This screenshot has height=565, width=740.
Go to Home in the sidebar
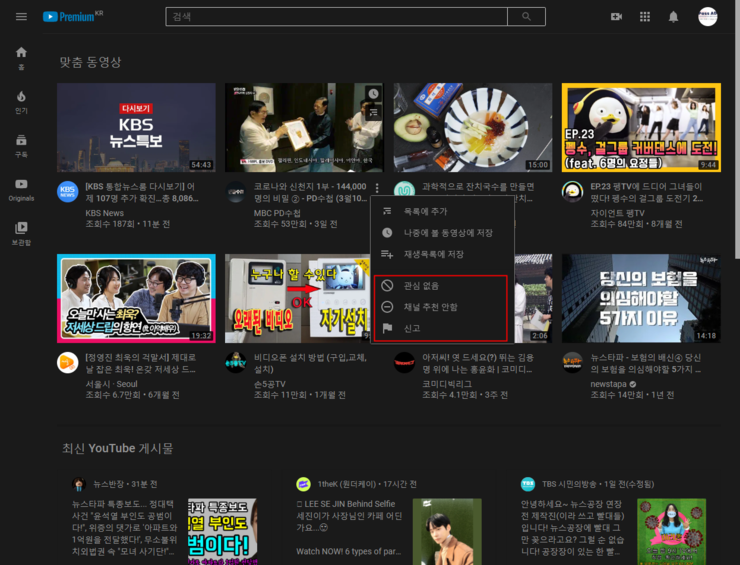point(21,58)
